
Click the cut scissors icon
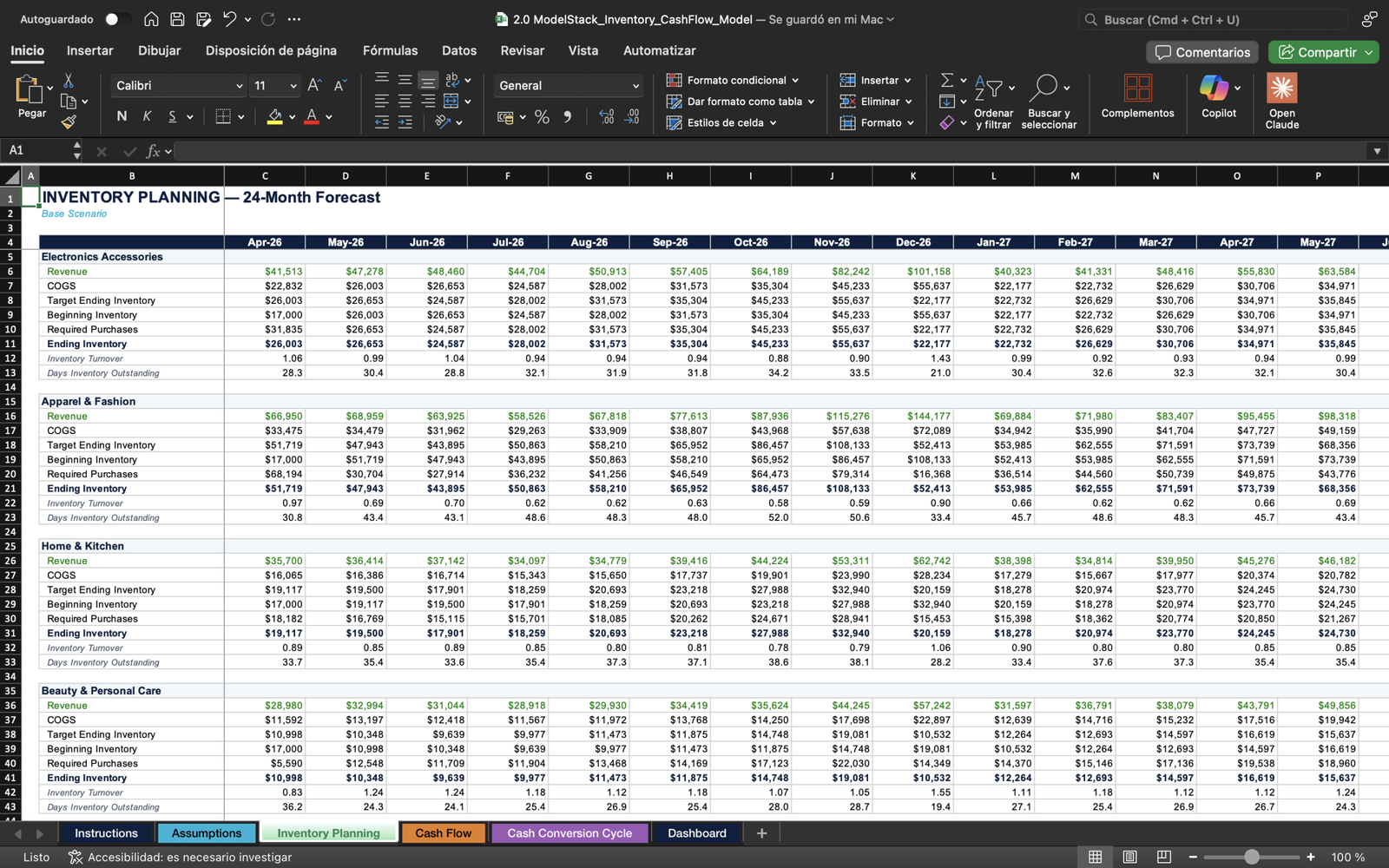click(69, 81)
